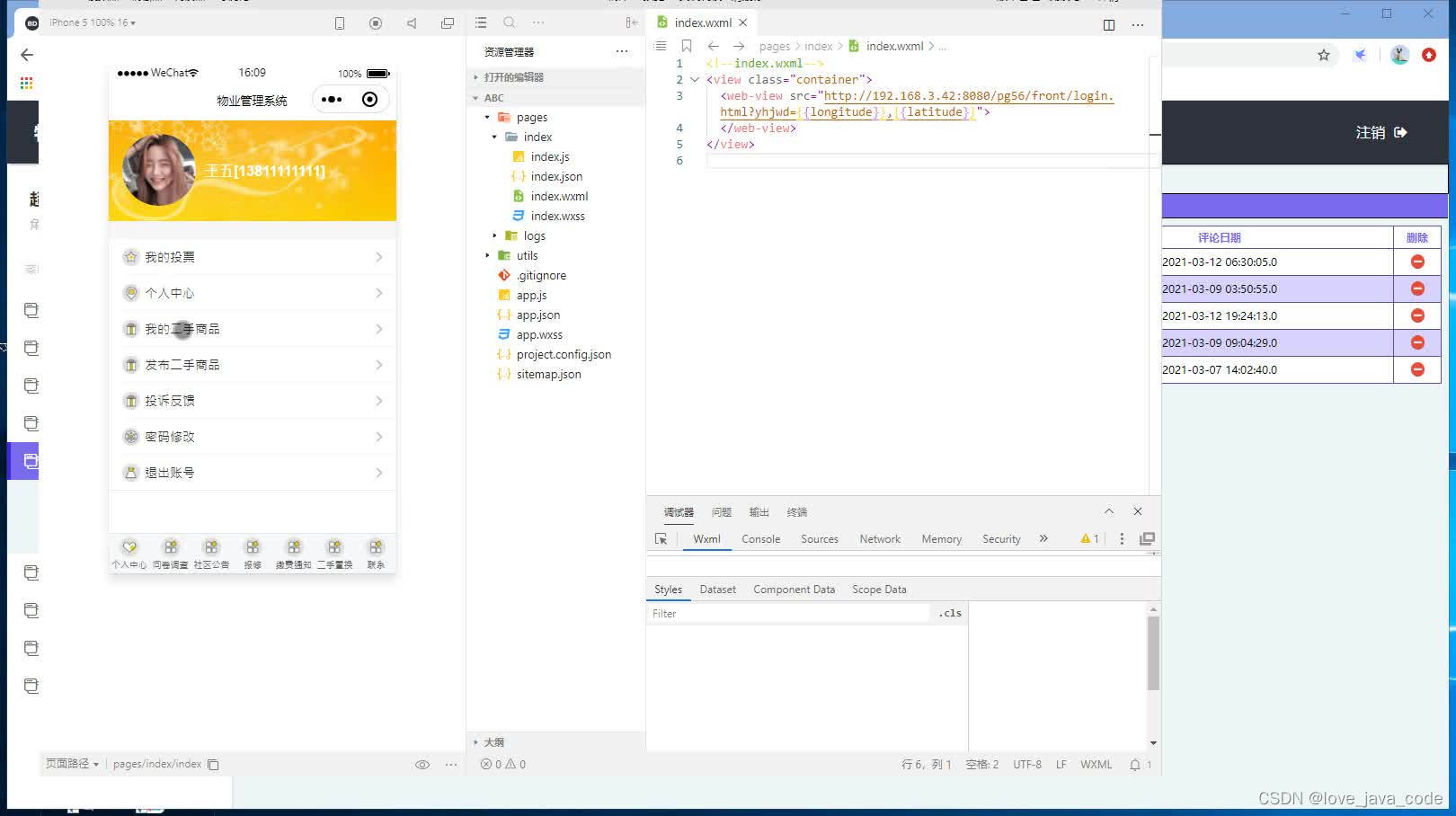Collapse the pages folder in file tree
The height and width of the screenshot is (816, 1456).
click(487, 118)
